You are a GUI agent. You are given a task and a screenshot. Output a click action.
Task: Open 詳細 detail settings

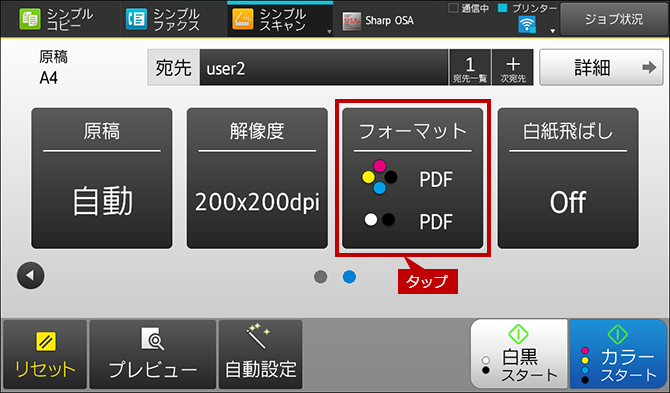click(601, 67)
